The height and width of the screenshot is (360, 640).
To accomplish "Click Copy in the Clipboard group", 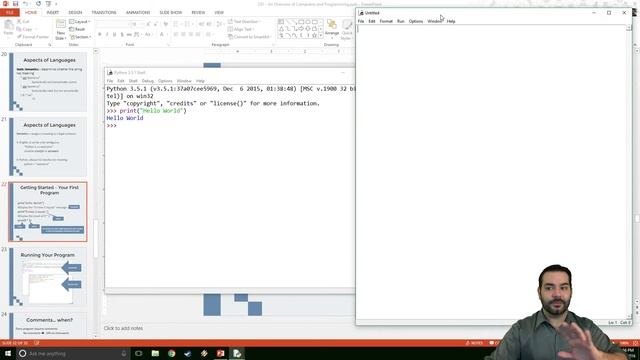I will pos(24,29).
